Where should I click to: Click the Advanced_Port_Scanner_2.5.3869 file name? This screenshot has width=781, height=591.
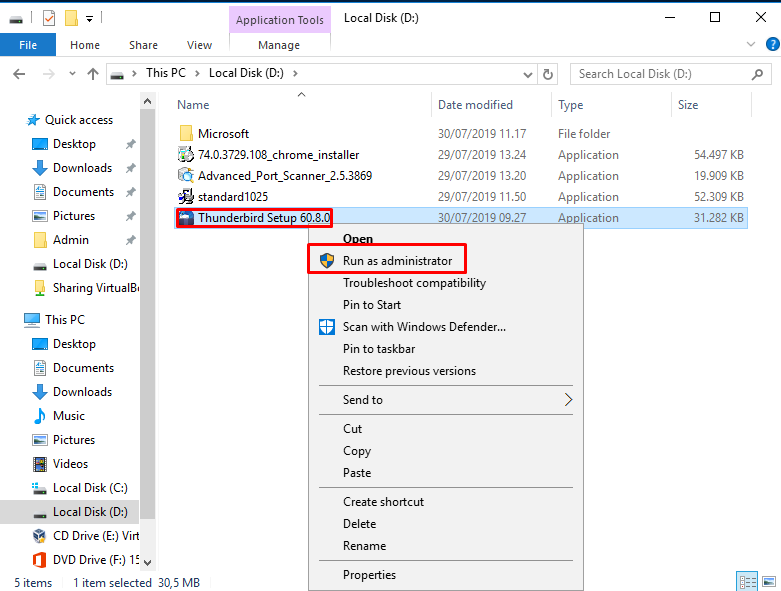click(x=285, y=175)
